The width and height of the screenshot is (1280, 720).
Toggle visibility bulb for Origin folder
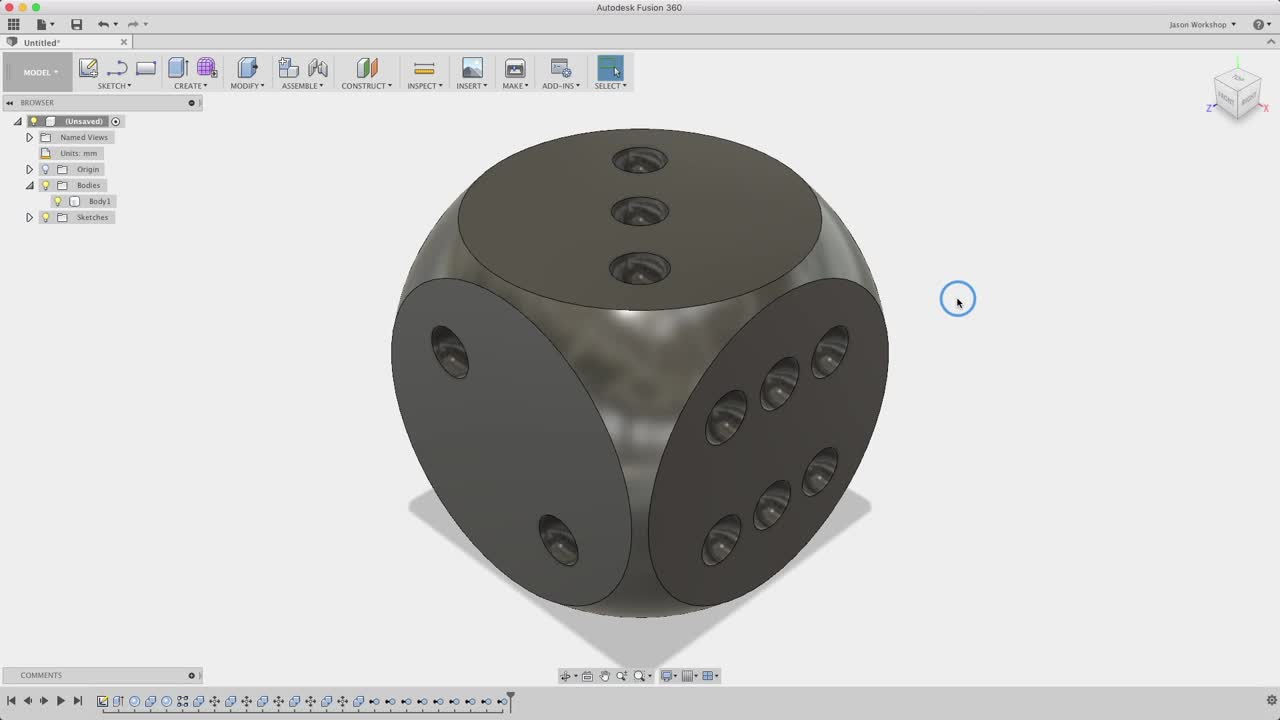pyautogui.click(x=45, y=169)
